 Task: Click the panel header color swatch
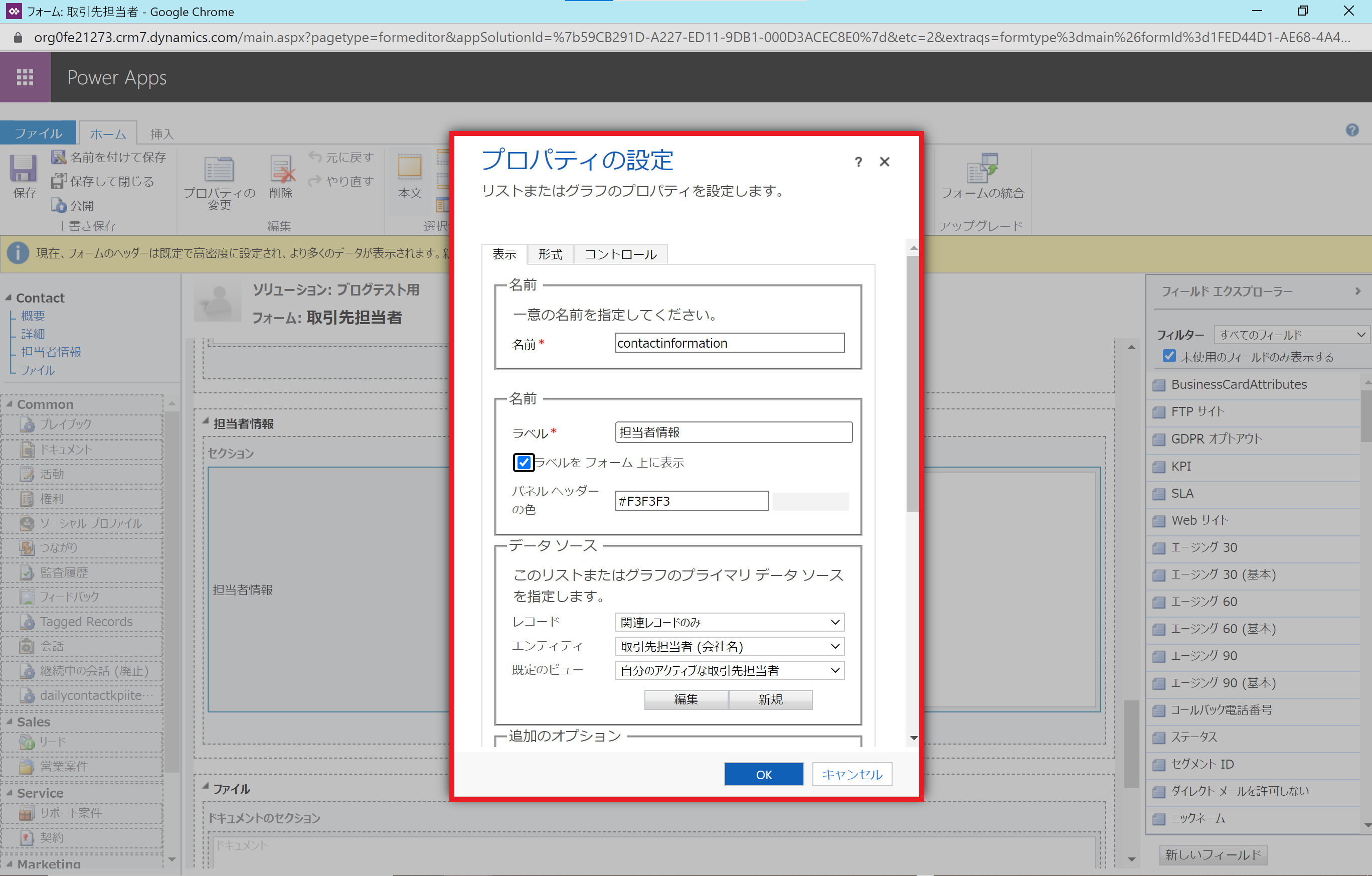tap(810, 501)
